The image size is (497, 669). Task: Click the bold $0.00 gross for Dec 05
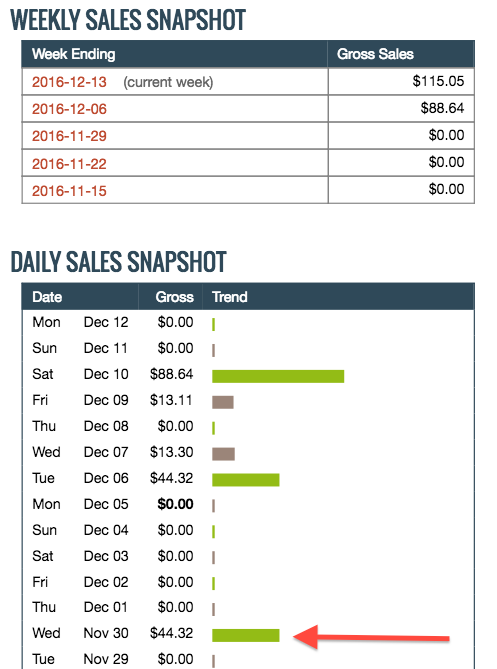175,504
